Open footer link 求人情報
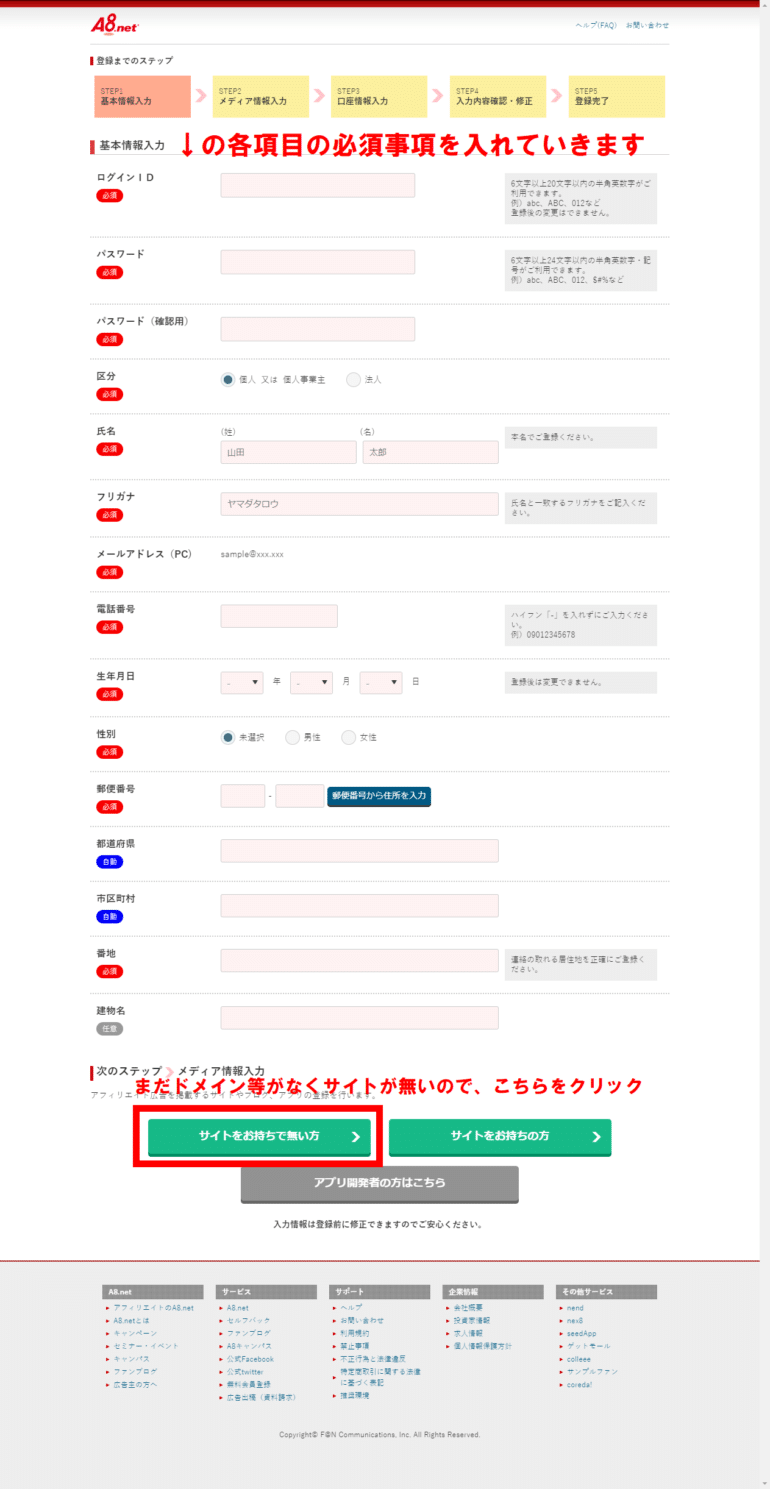 (467, 1334)
